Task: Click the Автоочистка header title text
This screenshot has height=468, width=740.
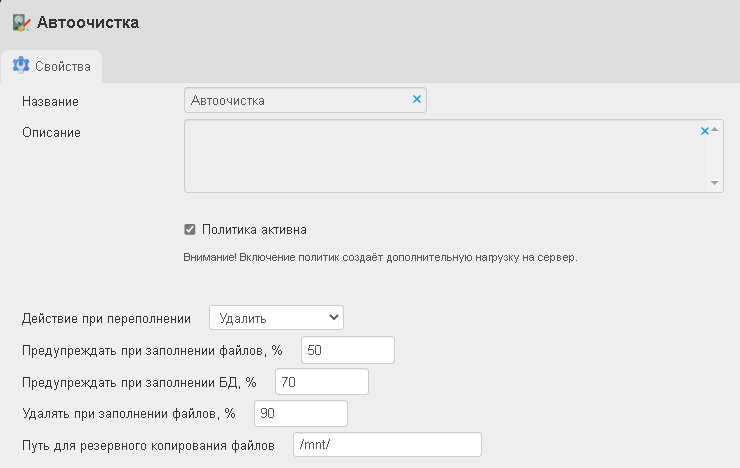Action: [x=88, y=23]
